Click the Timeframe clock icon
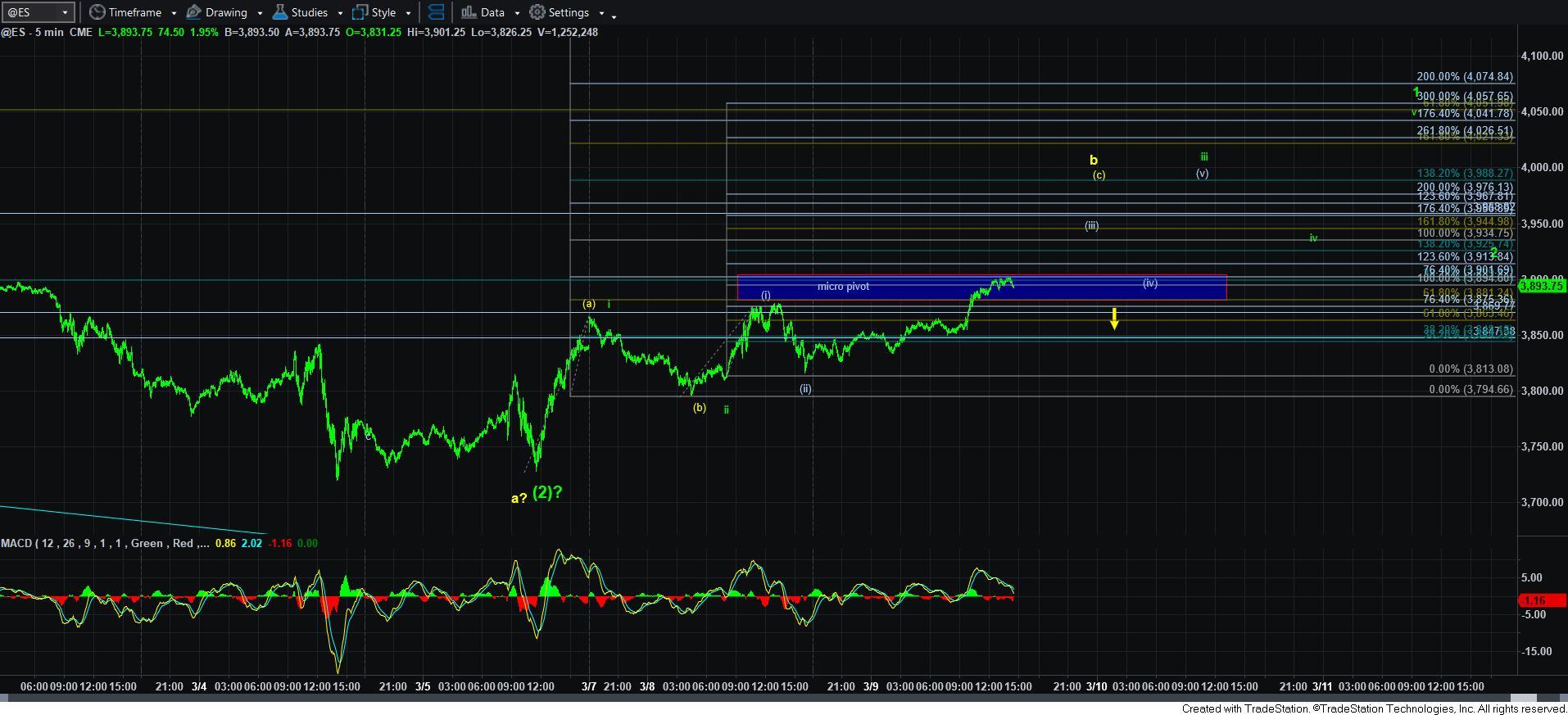 tap(97, 12)
